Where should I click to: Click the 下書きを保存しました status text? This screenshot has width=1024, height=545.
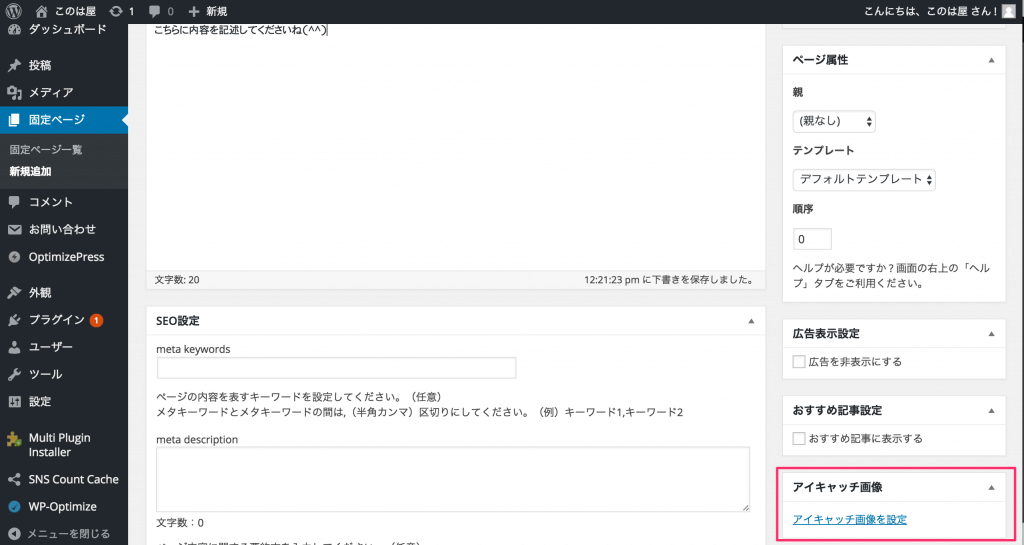[669, 280]
